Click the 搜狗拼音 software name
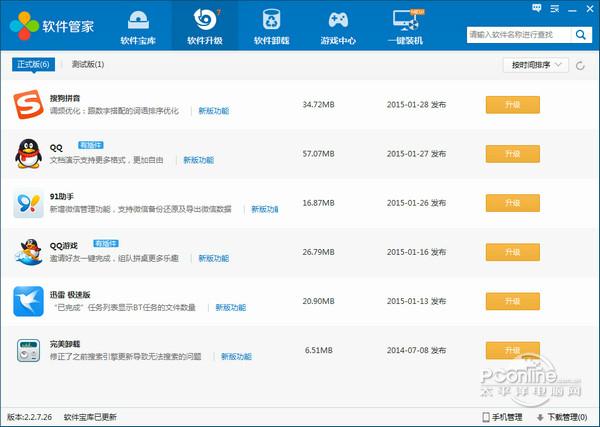Screen dimensions: 600x427 (65, 98)
